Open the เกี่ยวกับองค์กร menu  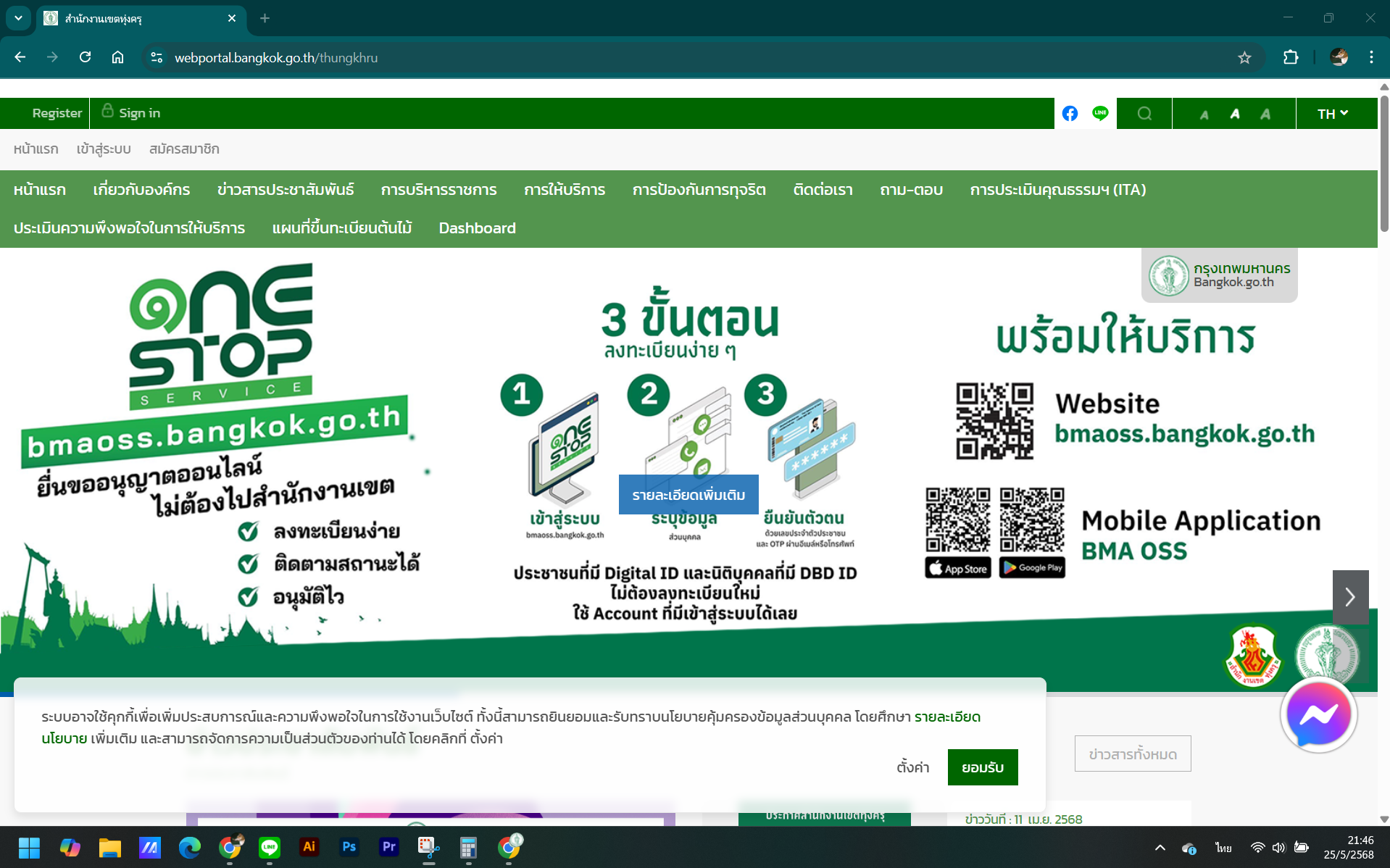pyautogui.click(x=141, y=190)
